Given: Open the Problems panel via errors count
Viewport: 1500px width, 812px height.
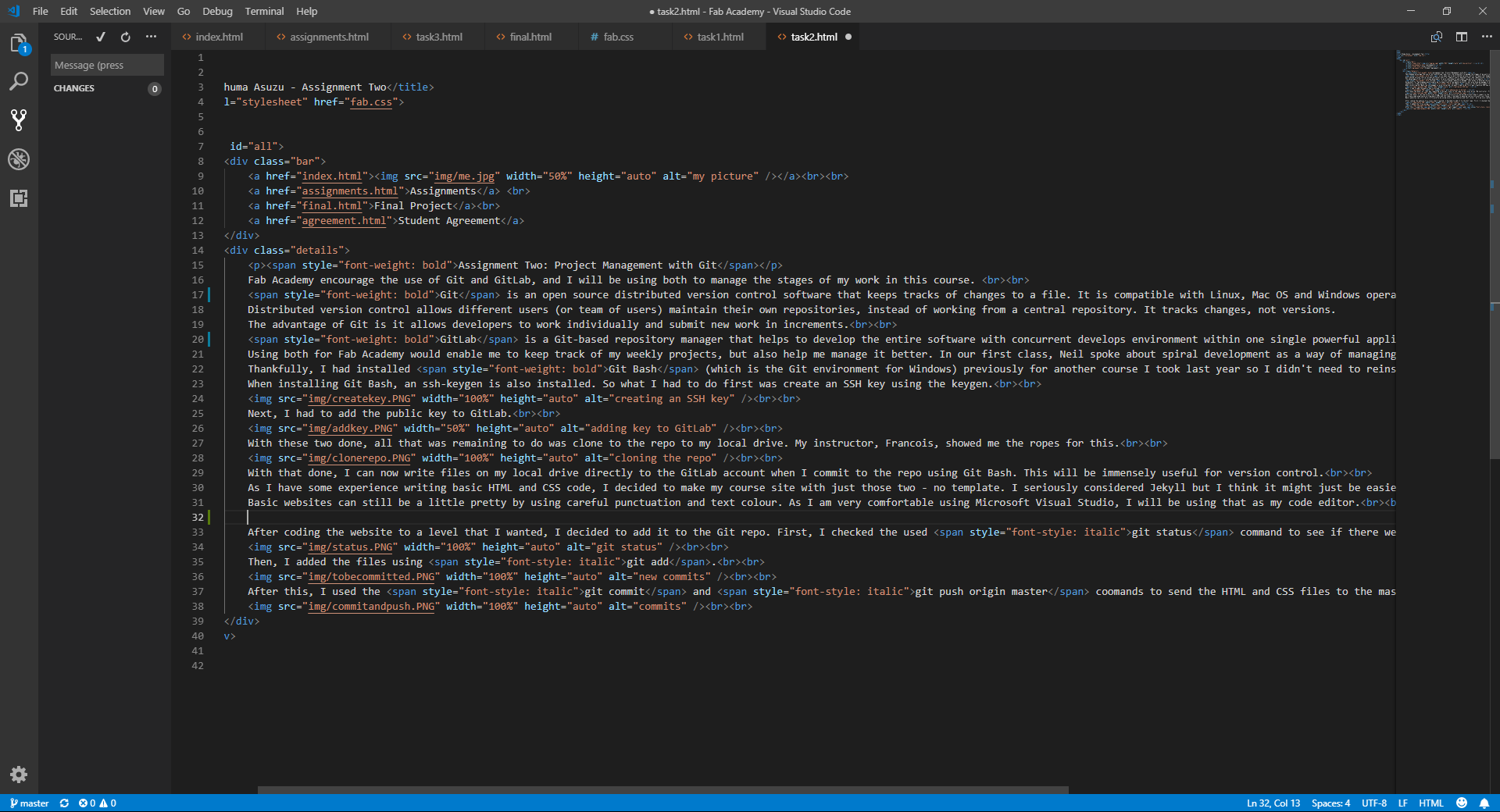Looking at the screenshot, I should tap(97, 803).
